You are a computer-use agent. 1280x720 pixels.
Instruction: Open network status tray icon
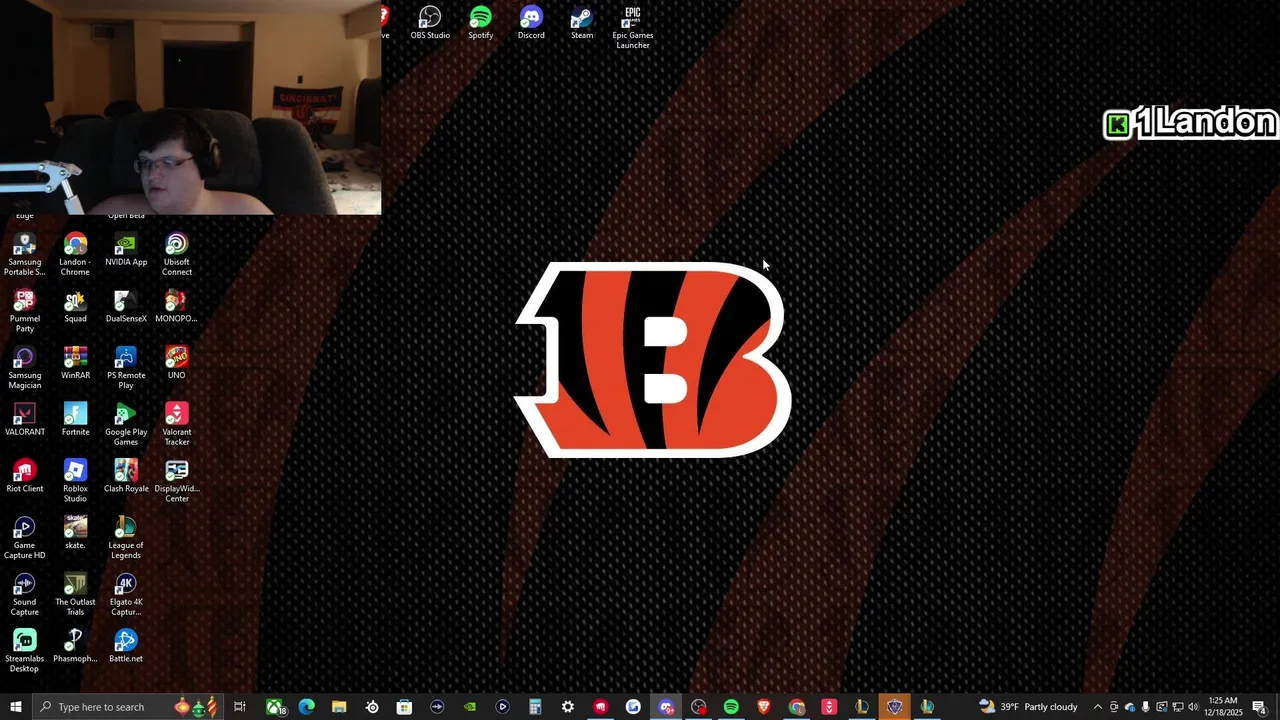point(1177,707)
